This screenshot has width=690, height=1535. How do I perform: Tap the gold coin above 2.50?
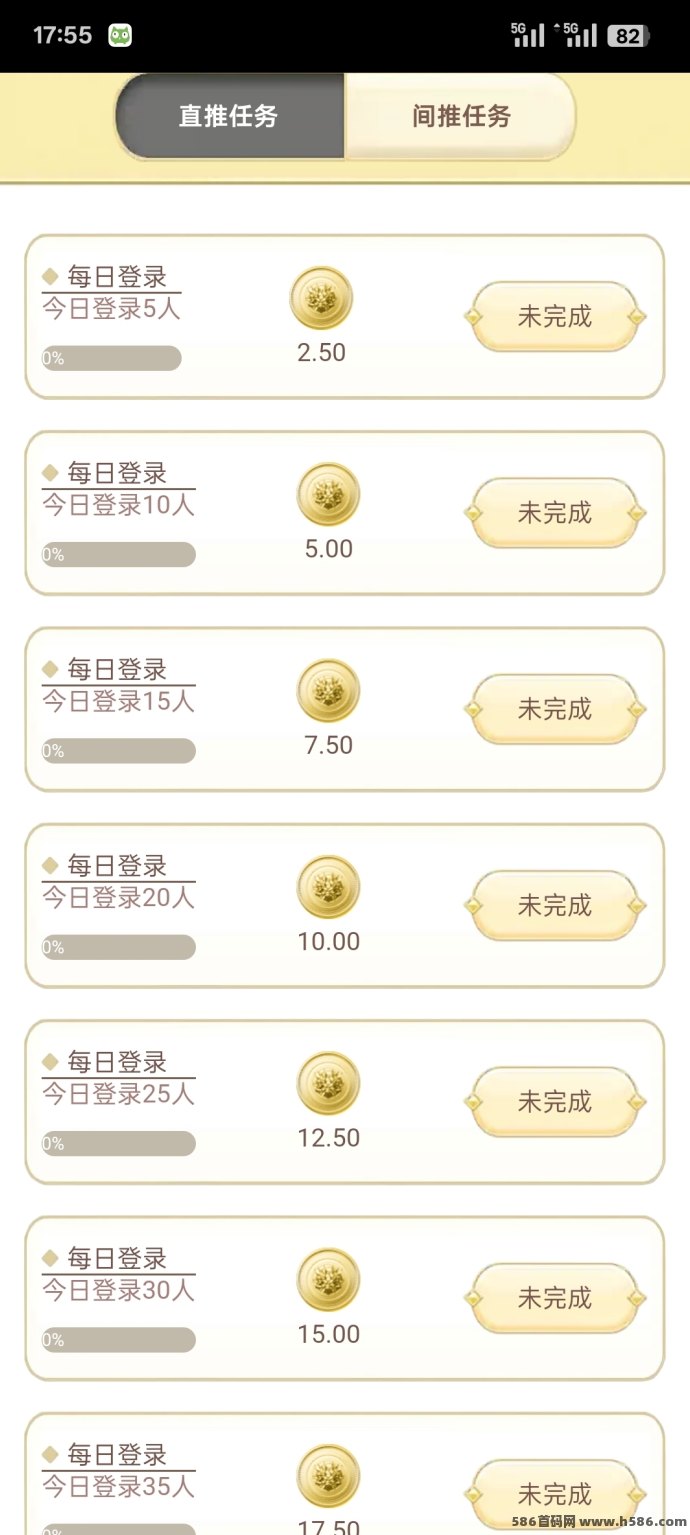(321, 298)
